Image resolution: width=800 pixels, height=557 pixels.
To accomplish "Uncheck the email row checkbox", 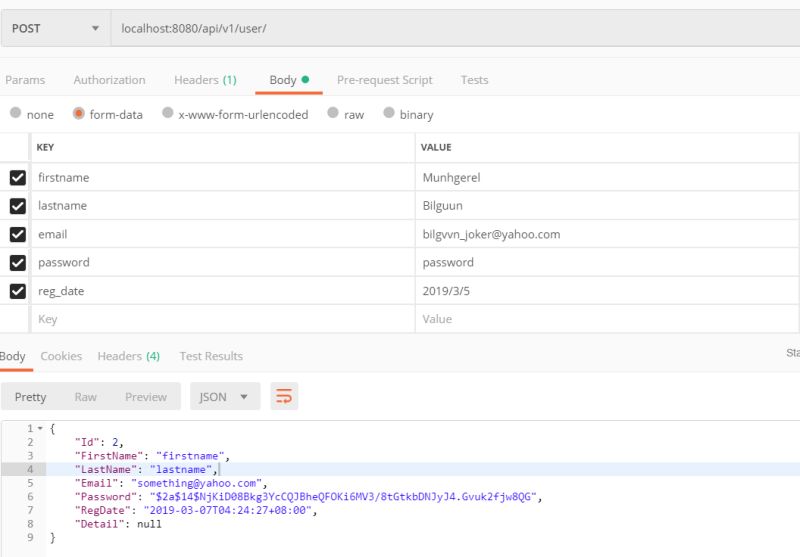I will pos(18,234).
